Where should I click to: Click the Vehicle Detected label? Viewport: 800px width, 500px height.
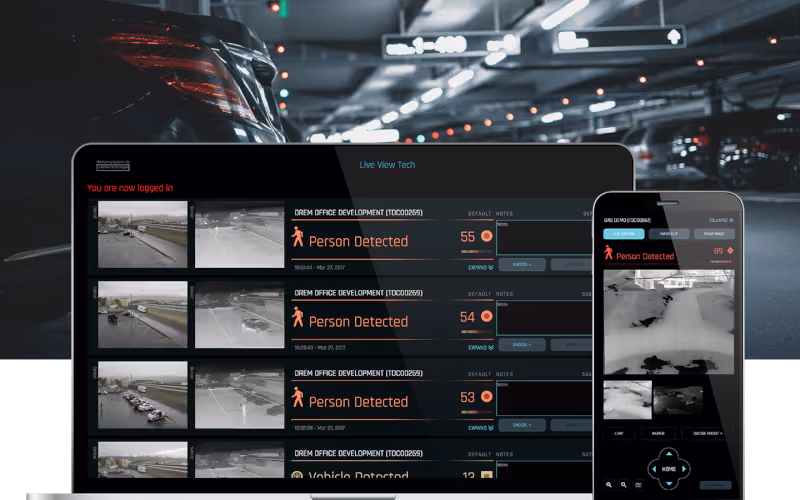[x=358, y=474]
